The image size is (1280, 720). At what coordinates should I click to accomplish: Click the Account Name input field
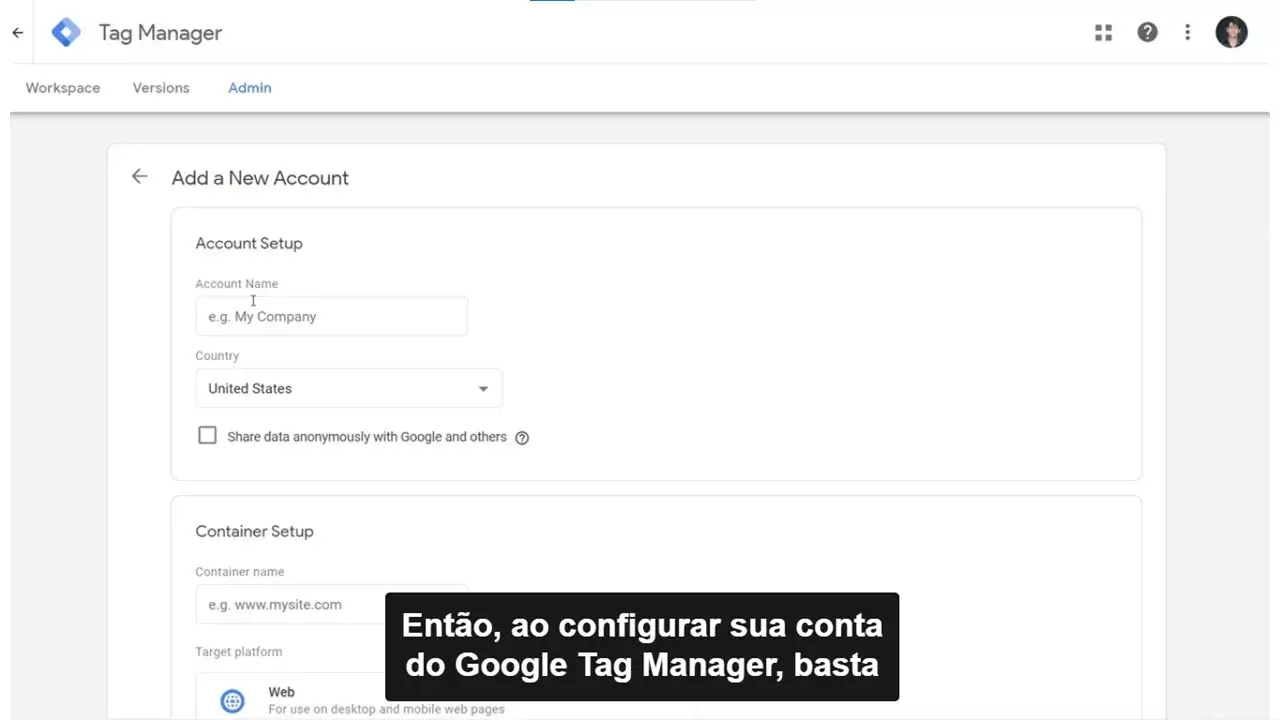(x=331, y=316)
